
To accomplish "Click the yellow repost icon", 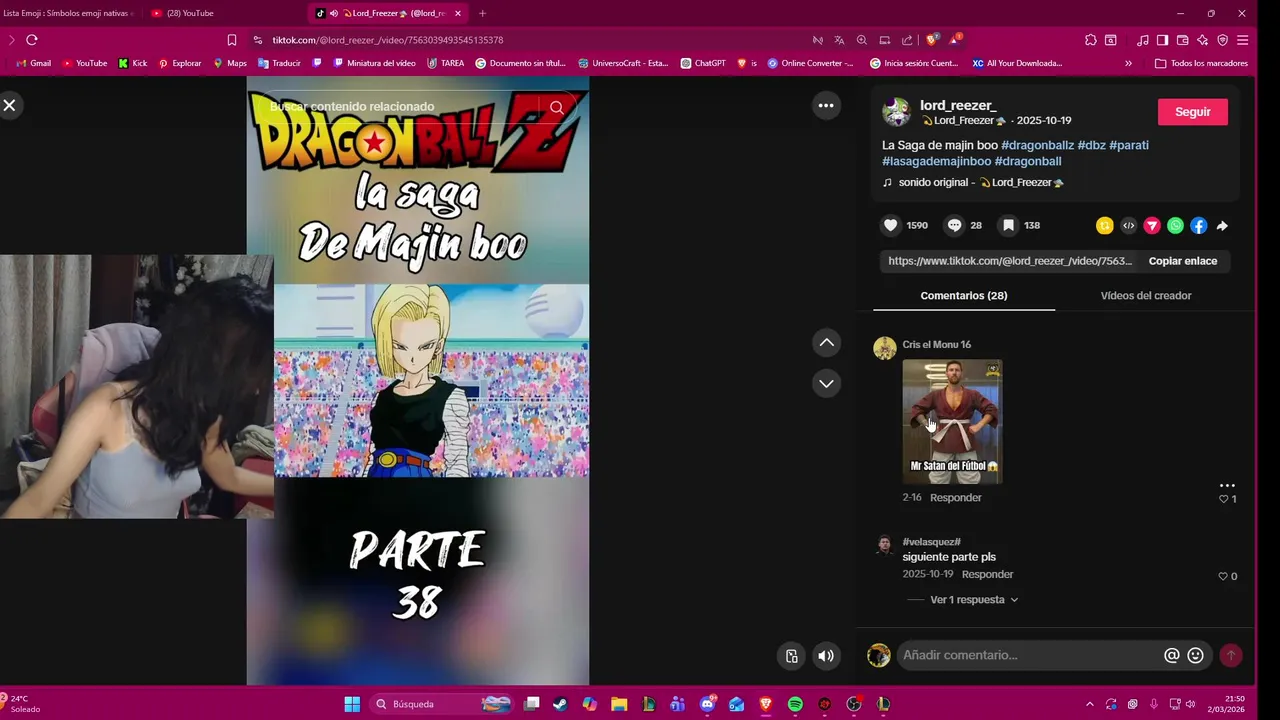I will pos(1104,226).
